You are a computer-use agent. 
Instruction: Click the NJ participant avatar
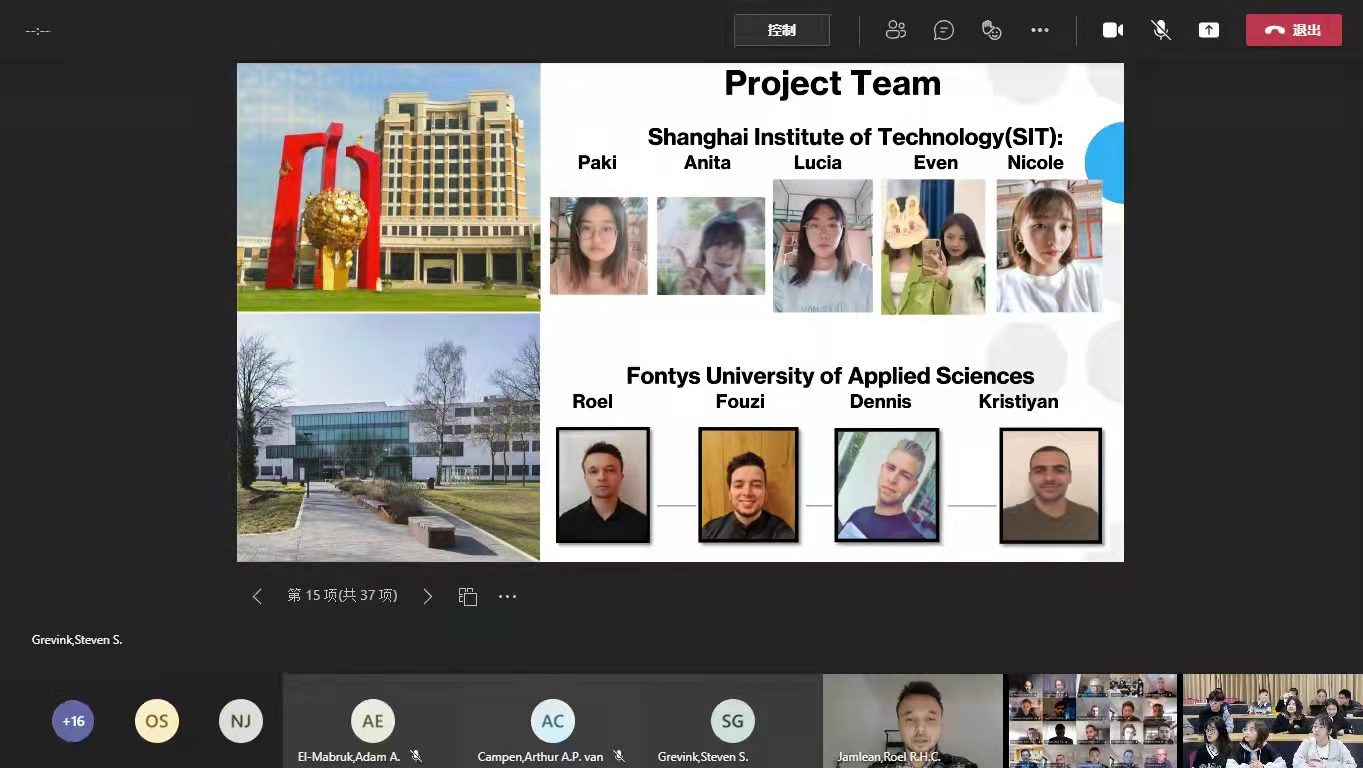pos(240,721)
